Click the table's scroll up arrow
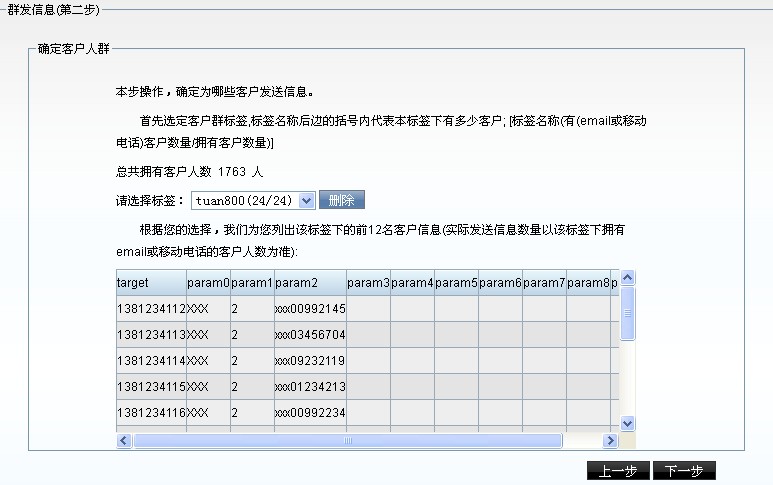773x485 pixels. pyautogui.click(x=628, y=277)
